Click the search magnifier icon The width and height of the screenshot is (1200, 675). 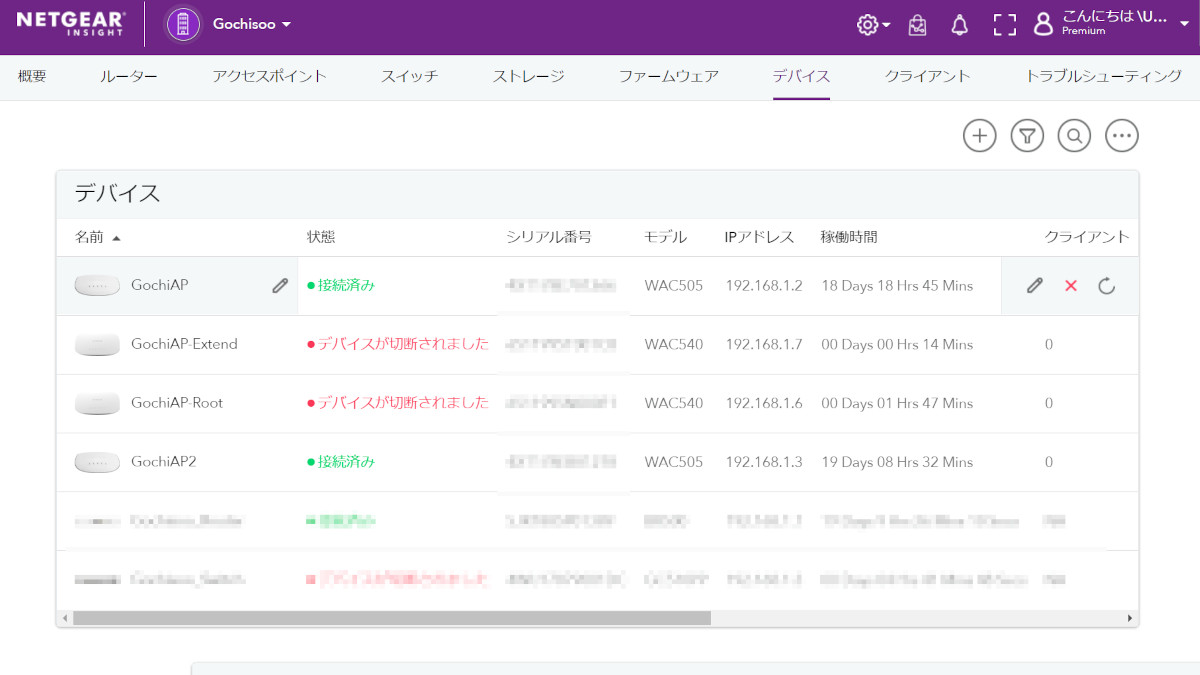[1074, 136]
